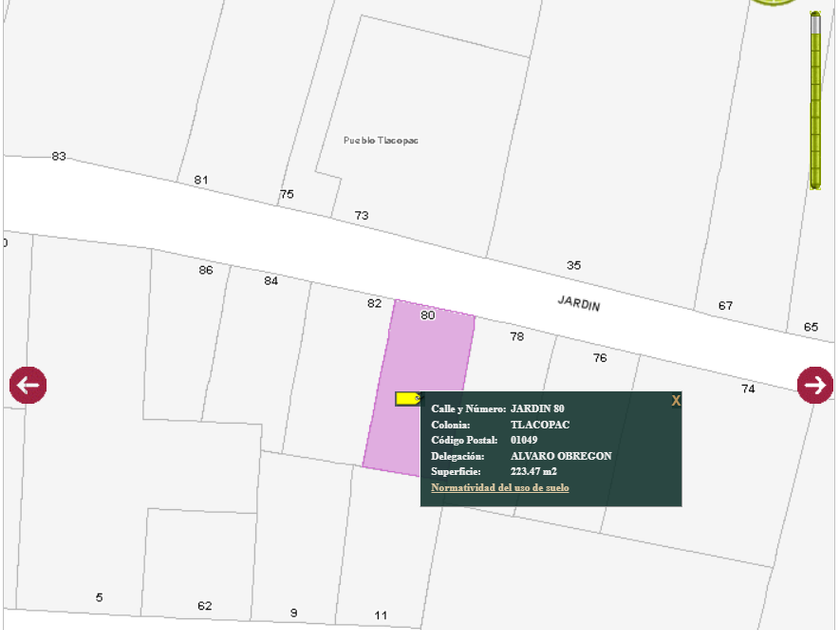Screen dimensions: 840x630
Task: Select lot number 86 on the map
Action: [x=206, y=270]
